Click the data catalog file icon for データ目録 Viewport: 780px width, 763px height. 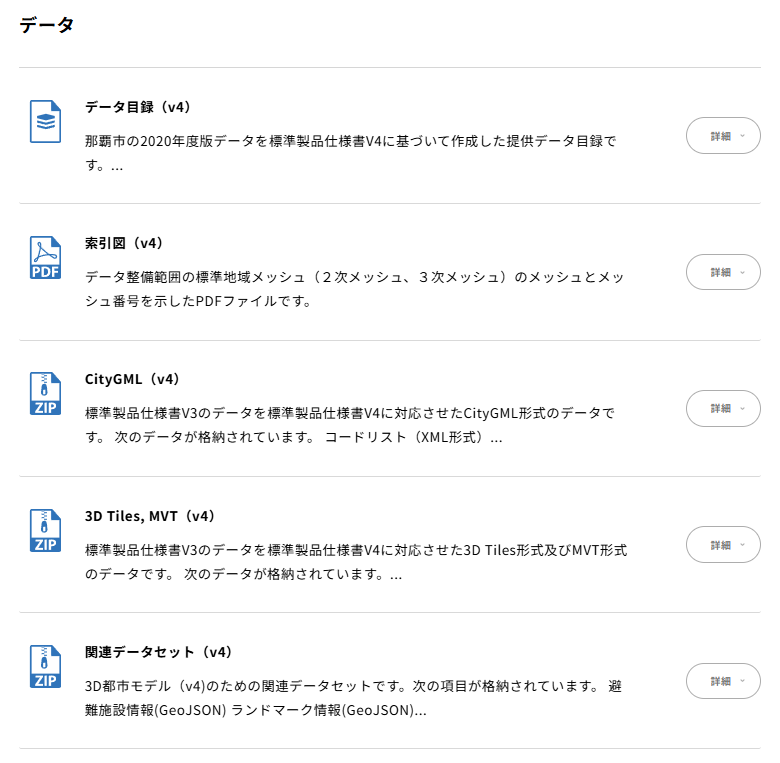45,121
